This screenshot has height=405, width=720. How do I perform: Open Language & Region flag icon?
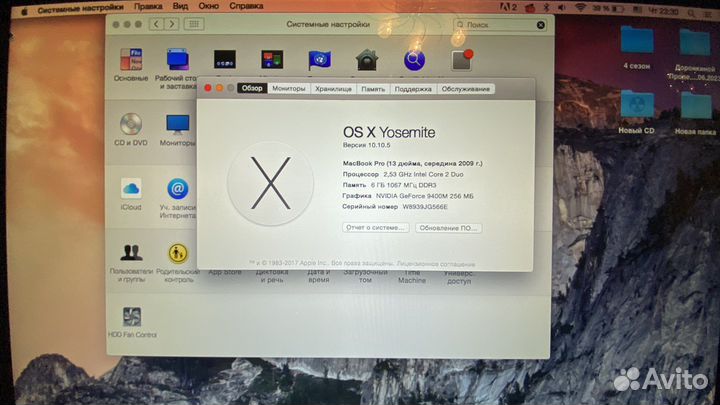[320, 60]
